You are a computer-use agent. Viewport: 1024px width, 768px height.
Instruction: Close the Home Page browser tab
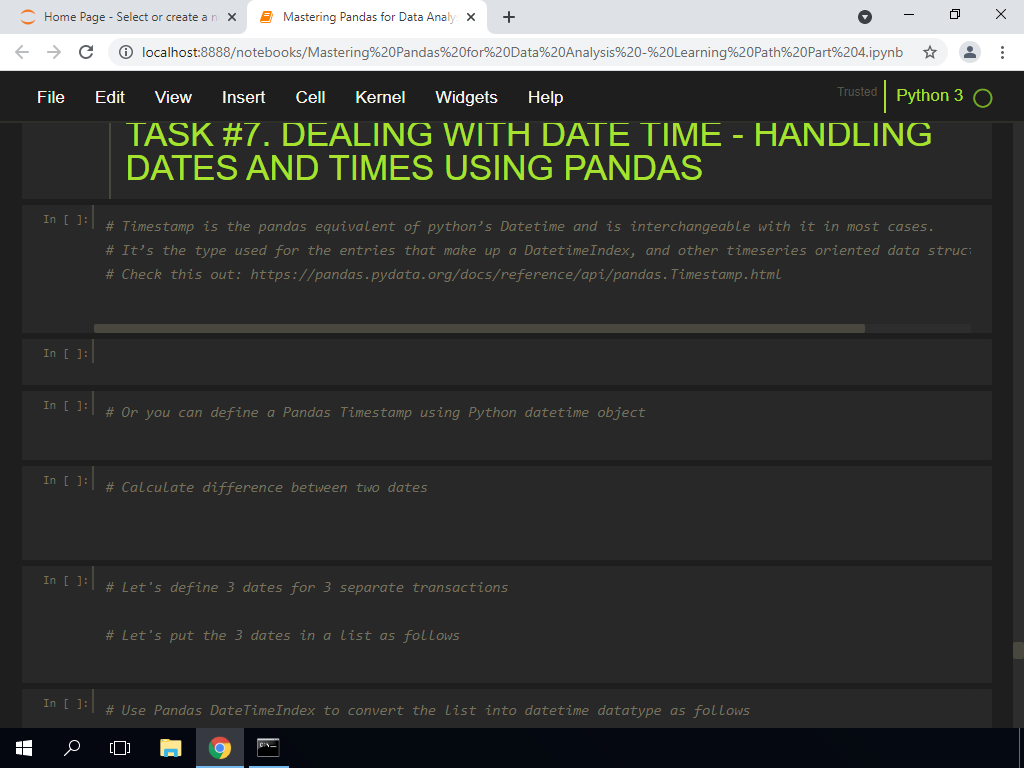232,17
